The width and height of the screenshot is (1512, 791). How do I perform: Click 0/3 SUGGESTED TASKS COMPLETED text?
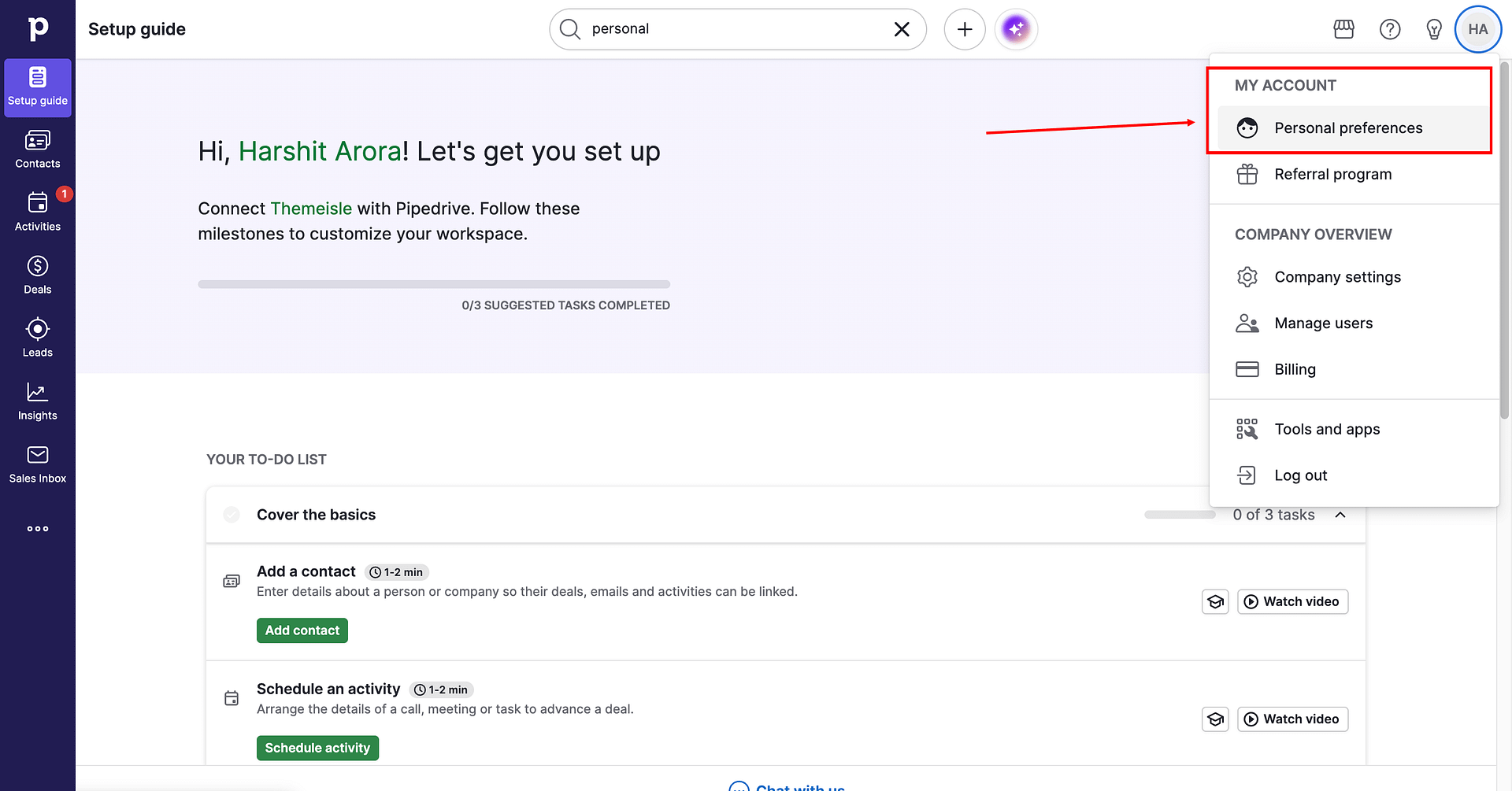click(x=565, y=305)
